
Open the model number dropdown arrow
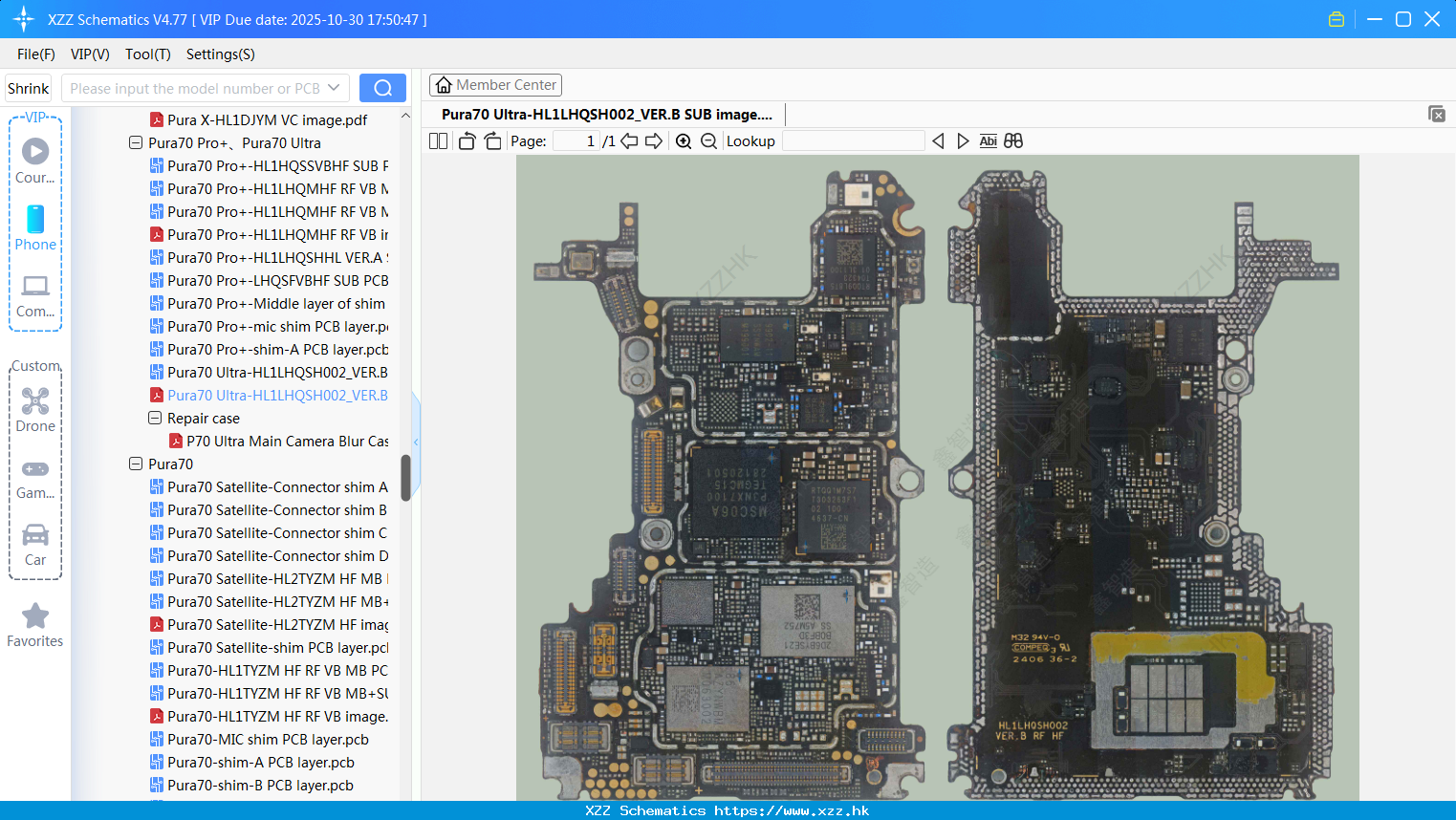334,88
